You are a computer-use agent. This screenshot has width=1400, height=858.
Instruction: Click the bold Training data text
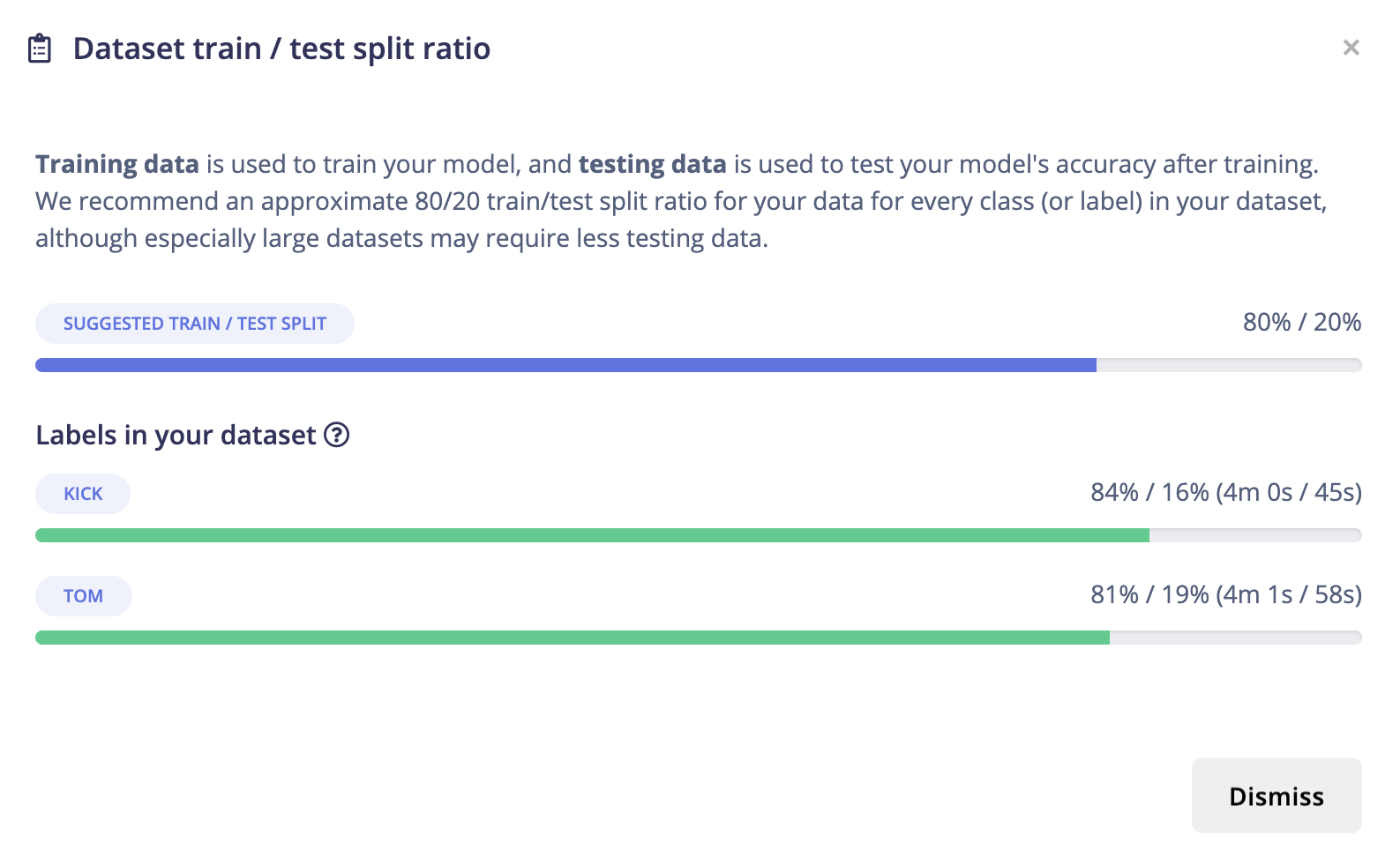coord(117,164)
